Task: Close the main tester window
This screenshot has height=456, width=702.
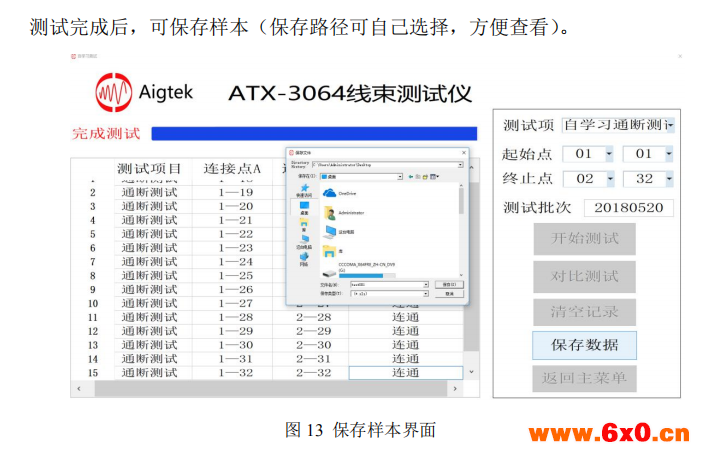Action: tap(680, 56)
